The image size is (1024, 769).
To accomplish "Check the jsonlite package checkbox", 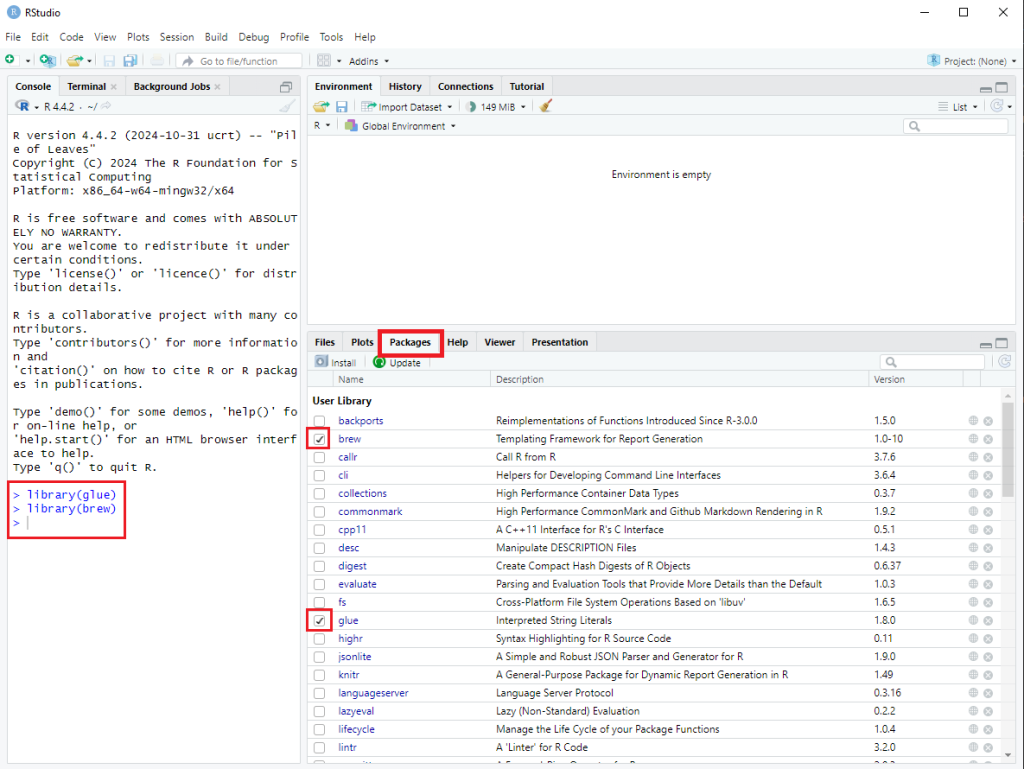I will tap(319, 657).
